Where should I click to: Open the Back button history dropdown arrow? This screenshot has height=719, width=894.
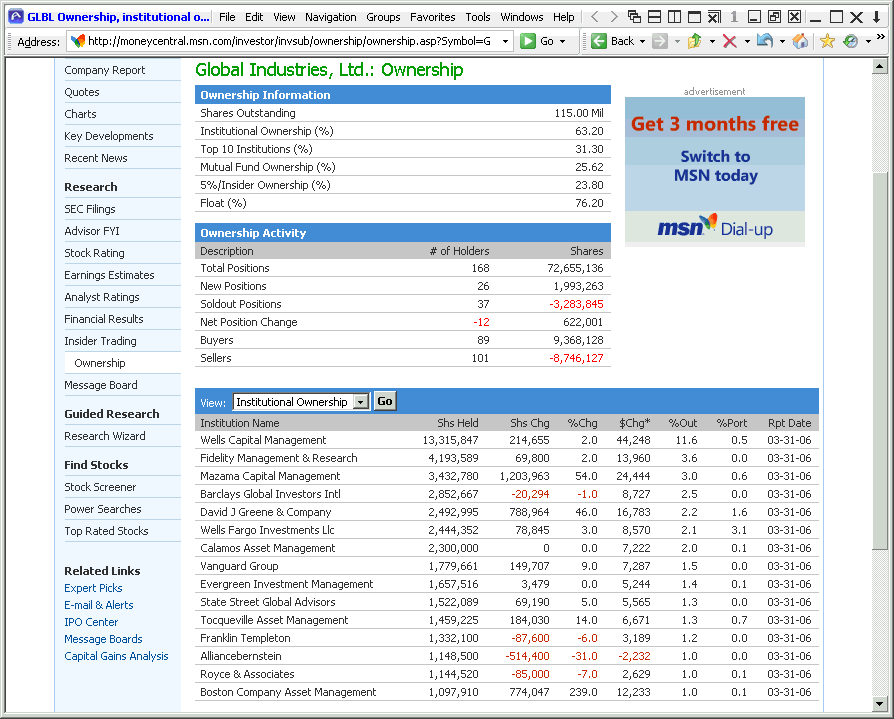pos(642,41)
